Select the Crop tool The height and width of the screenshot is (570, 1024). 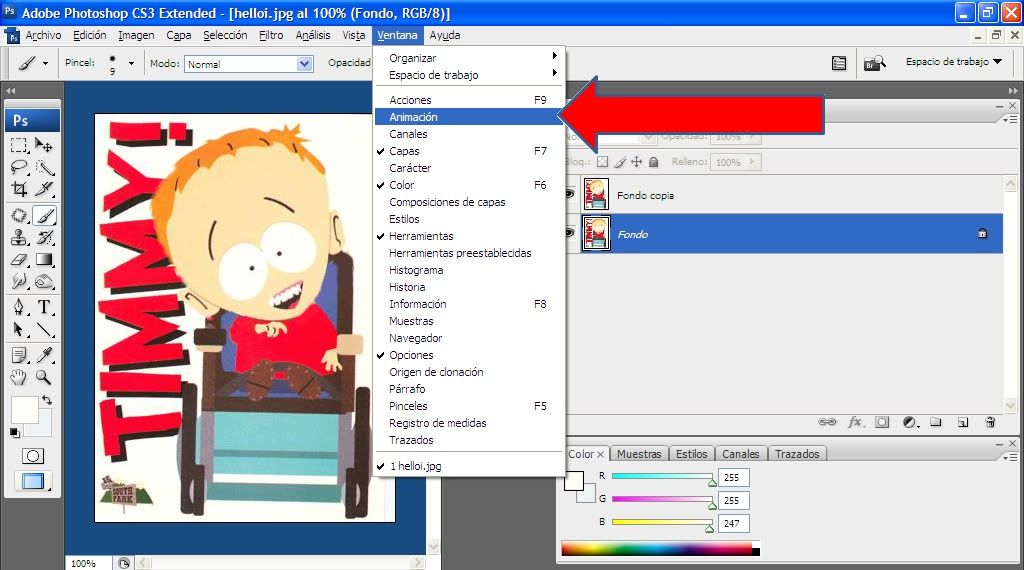[x=19, y=189]
